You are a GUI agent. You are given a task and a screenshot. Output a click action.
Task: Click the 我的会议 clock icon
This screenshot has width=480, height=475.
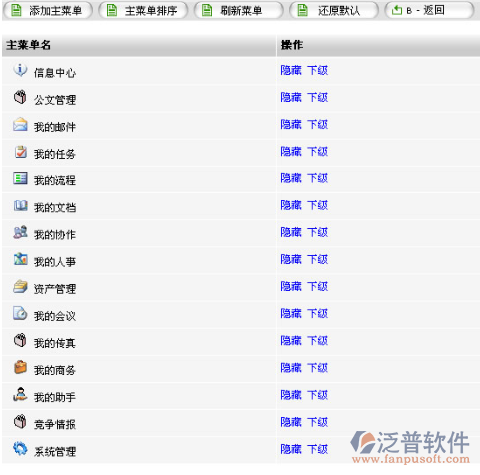click(20, 313)
